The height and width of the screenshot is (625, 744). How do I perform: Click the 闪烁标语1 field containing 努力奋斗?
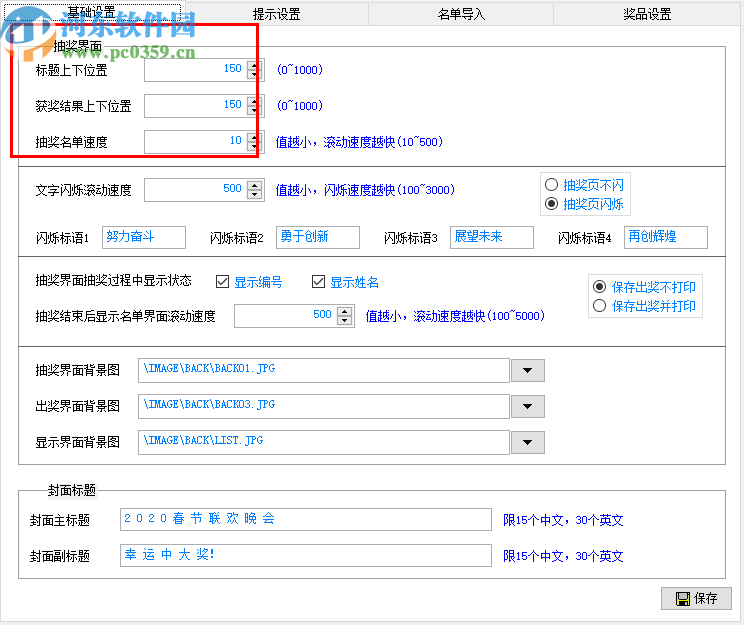[144, 237]
